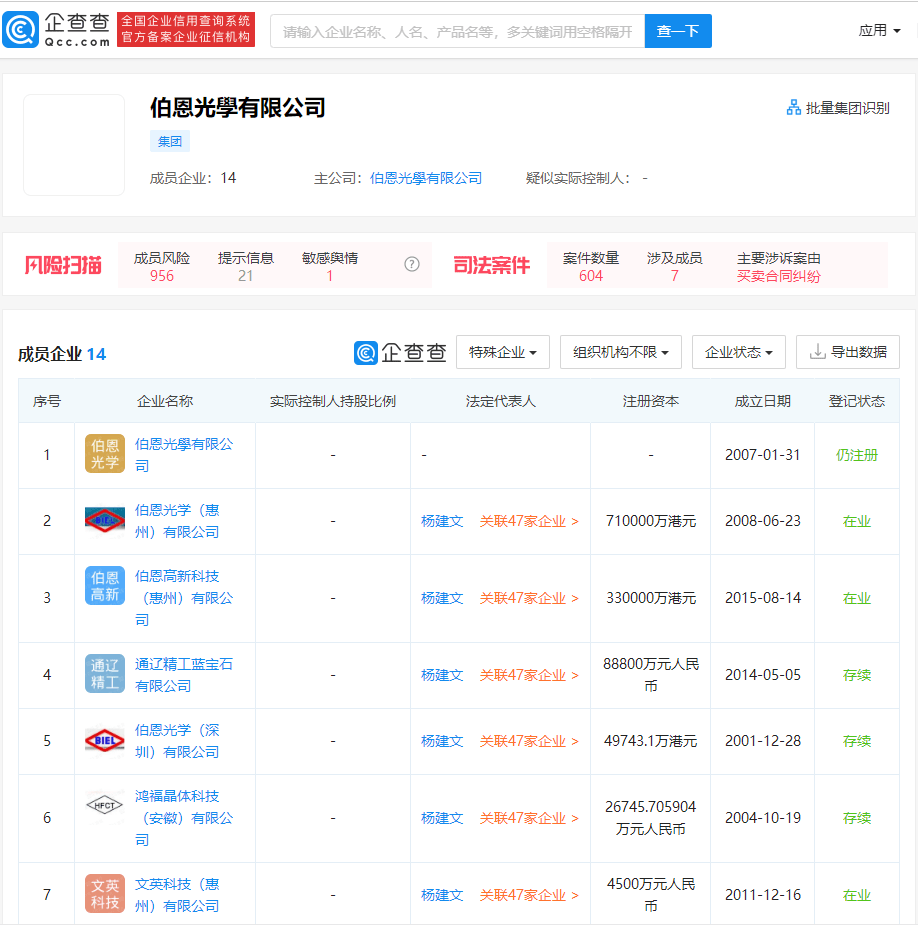Click 杨建文 in row 4
The width and height of the screenshot is (918, 927).
click(x=442, y=675)
